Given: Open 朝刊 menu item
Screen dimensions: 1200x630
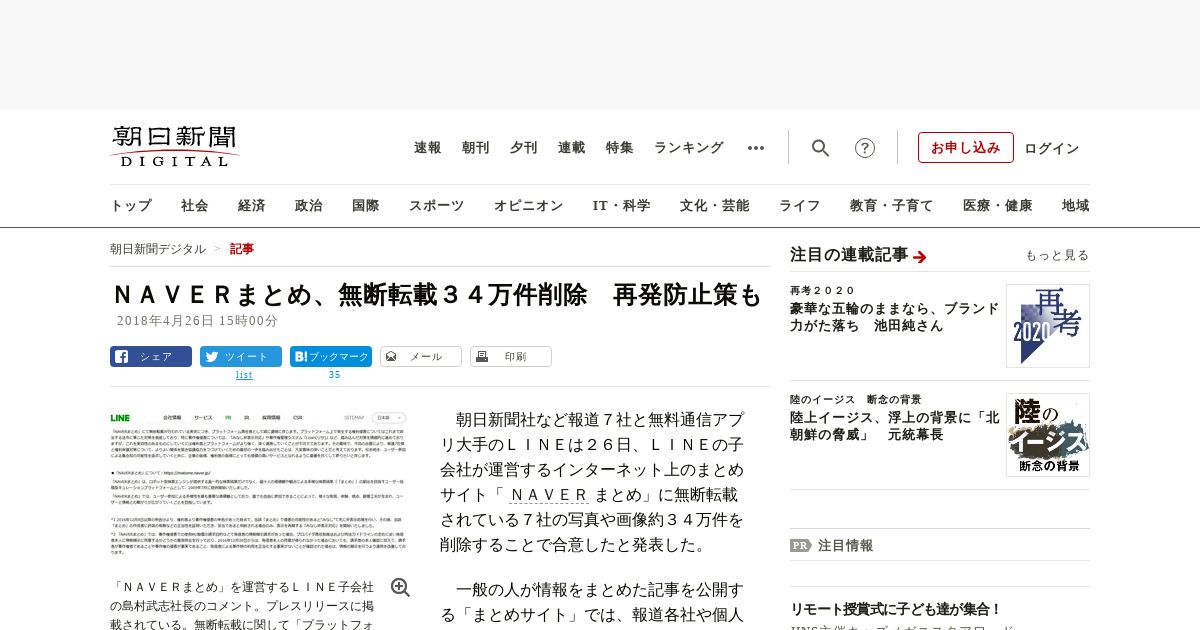Looking at the screenshot, I should click(476, 148).
